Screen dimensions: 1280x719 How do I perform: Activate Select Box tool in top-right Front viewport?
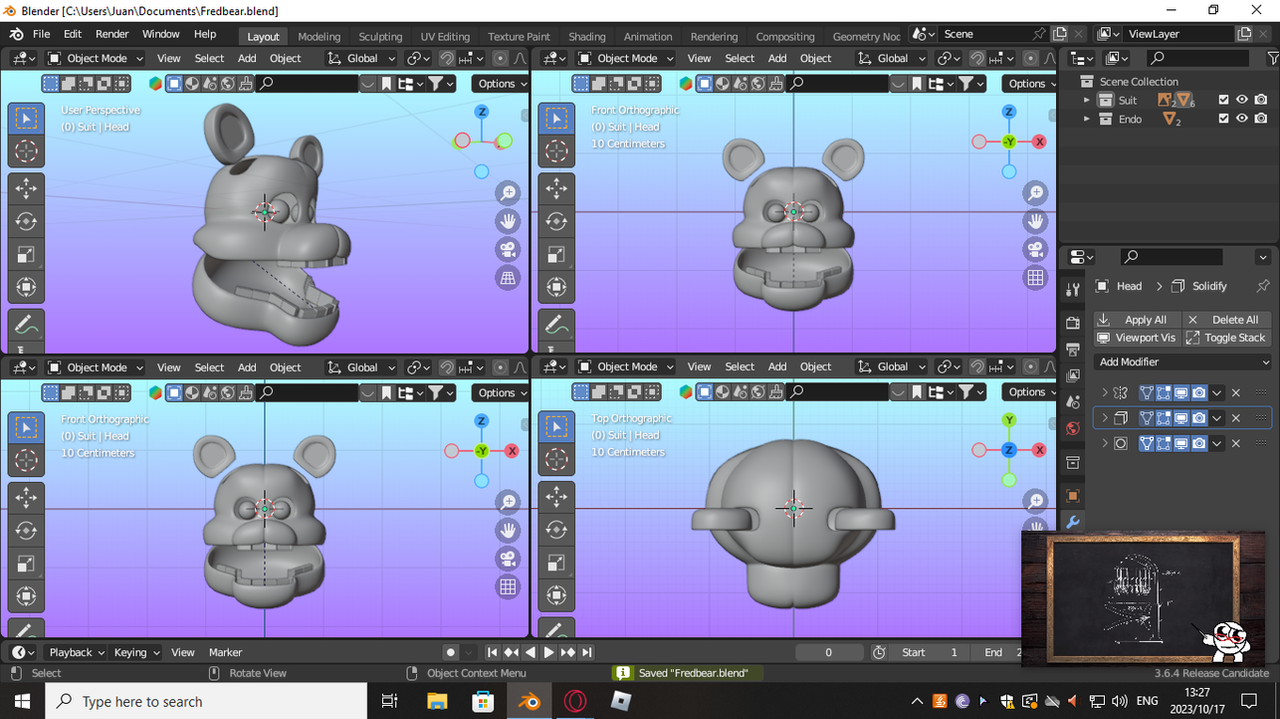pyautogui.click(x=556, y=119)
